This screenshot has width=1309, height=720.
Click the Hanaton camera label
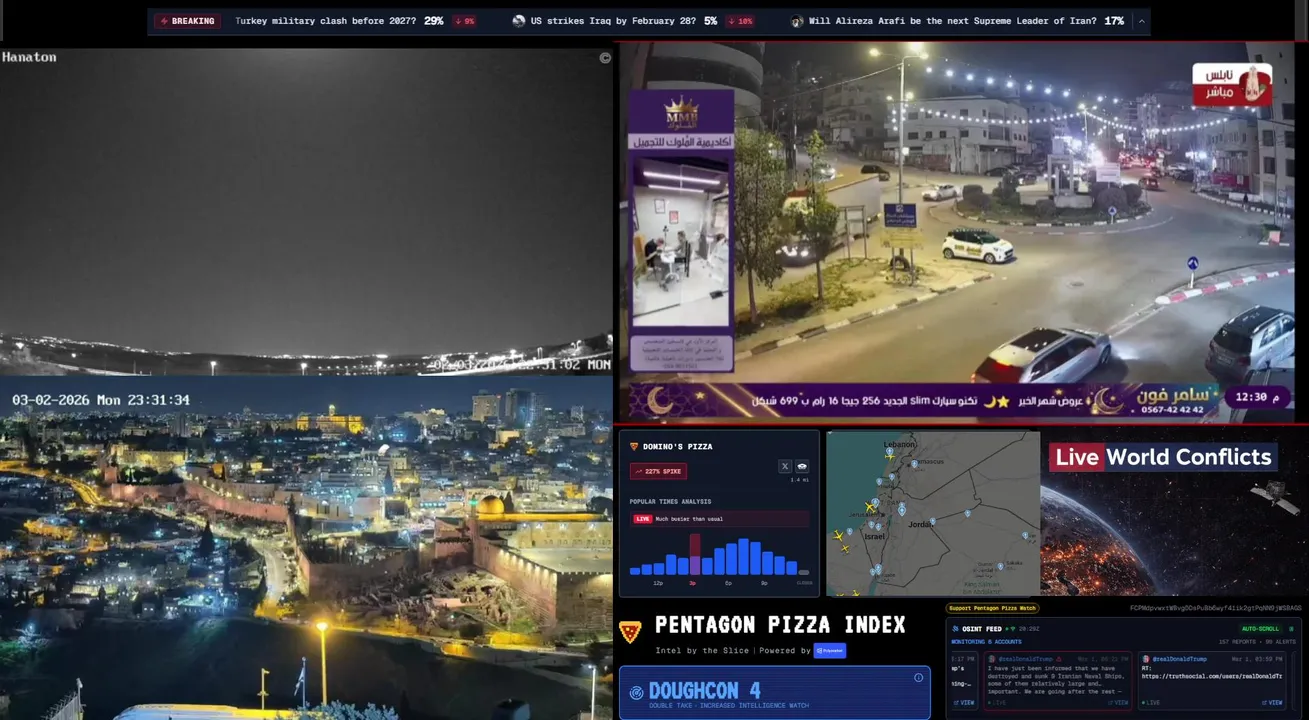click(x=29, y=57)
